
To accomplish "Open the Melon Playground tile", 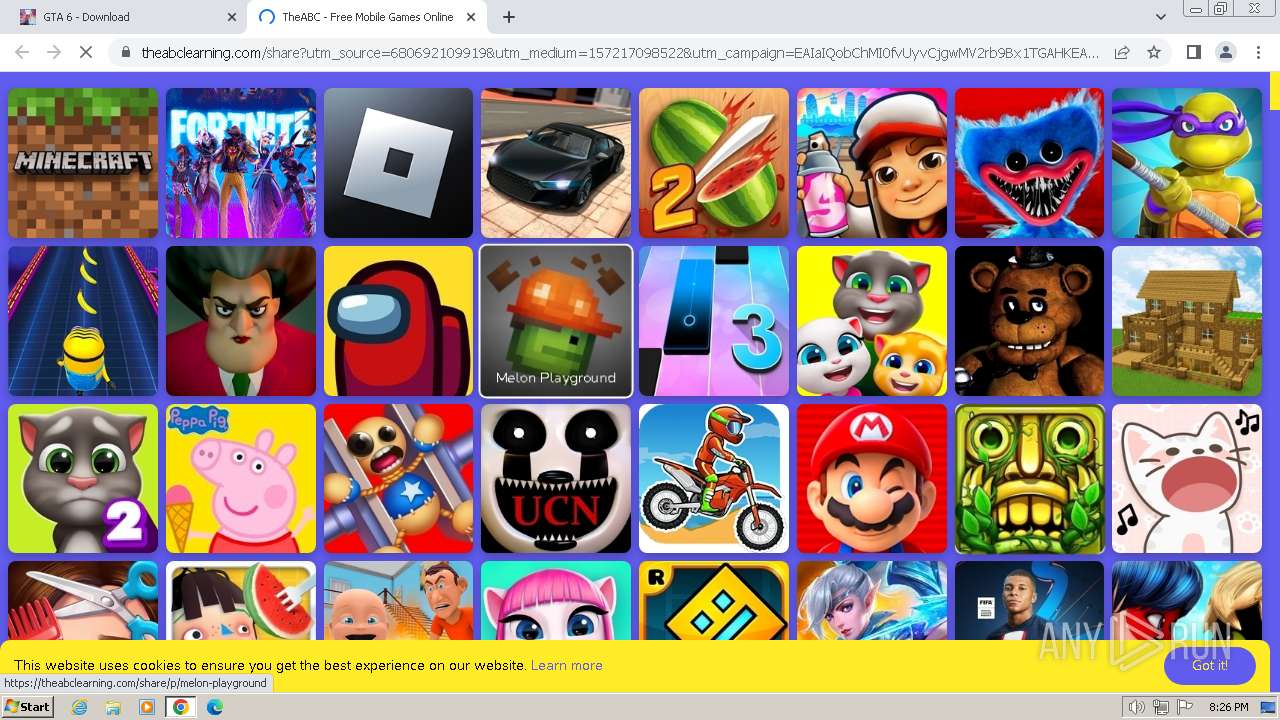I will pos(556,321).
